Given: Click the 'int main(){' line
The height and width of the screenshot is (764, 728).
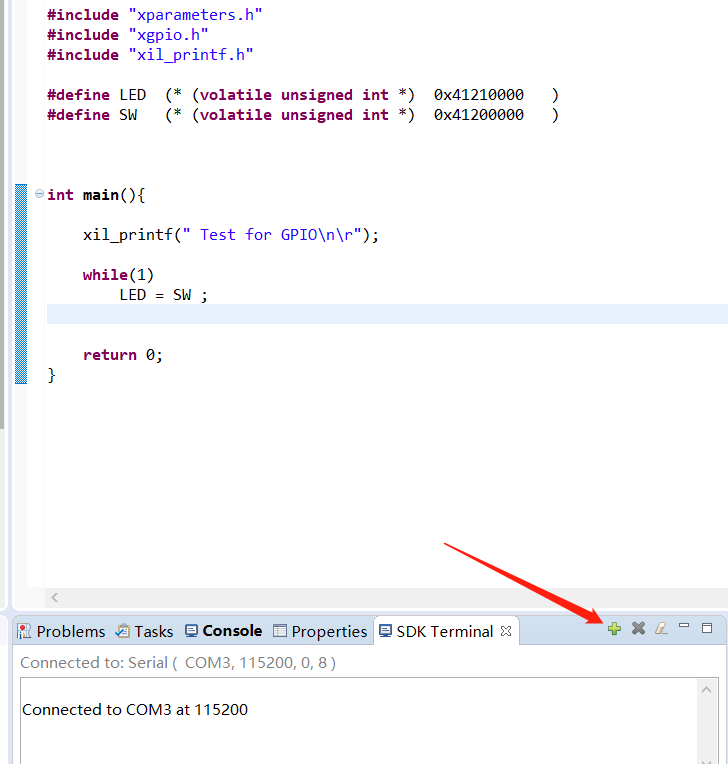Looking at the screenshot, I should (96, 195).
